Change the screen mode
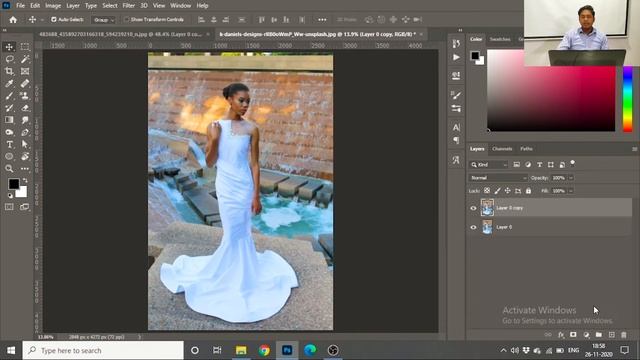 pyautogui.click(x=25, y=207)
